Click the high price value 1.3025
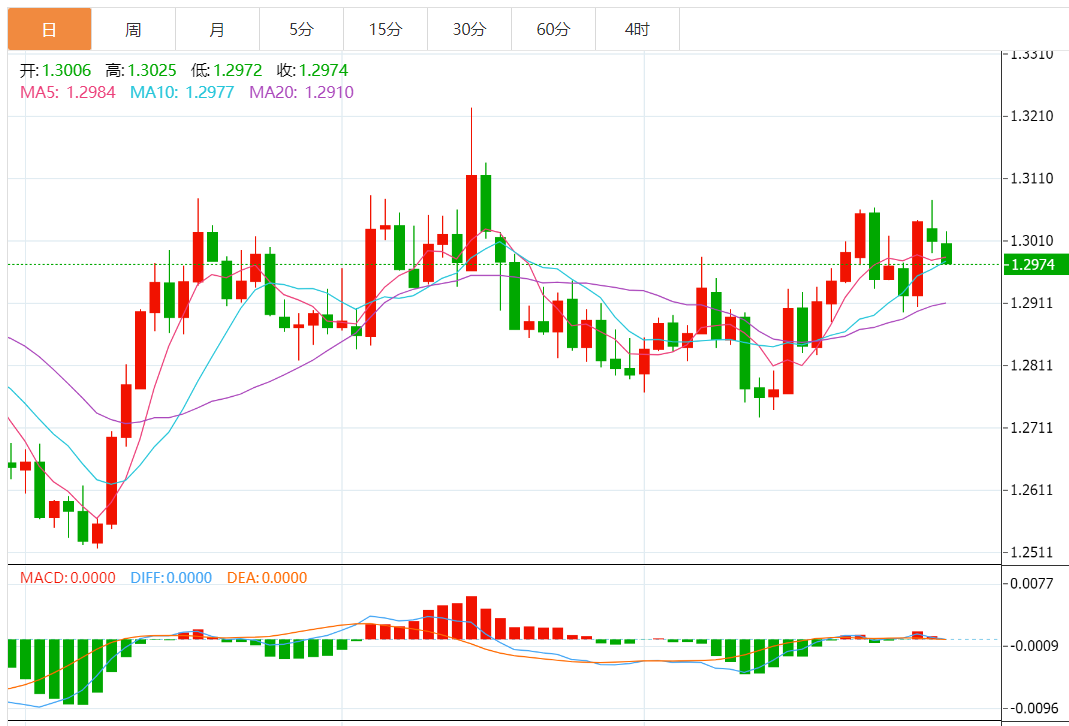 [x=152, y=70]
